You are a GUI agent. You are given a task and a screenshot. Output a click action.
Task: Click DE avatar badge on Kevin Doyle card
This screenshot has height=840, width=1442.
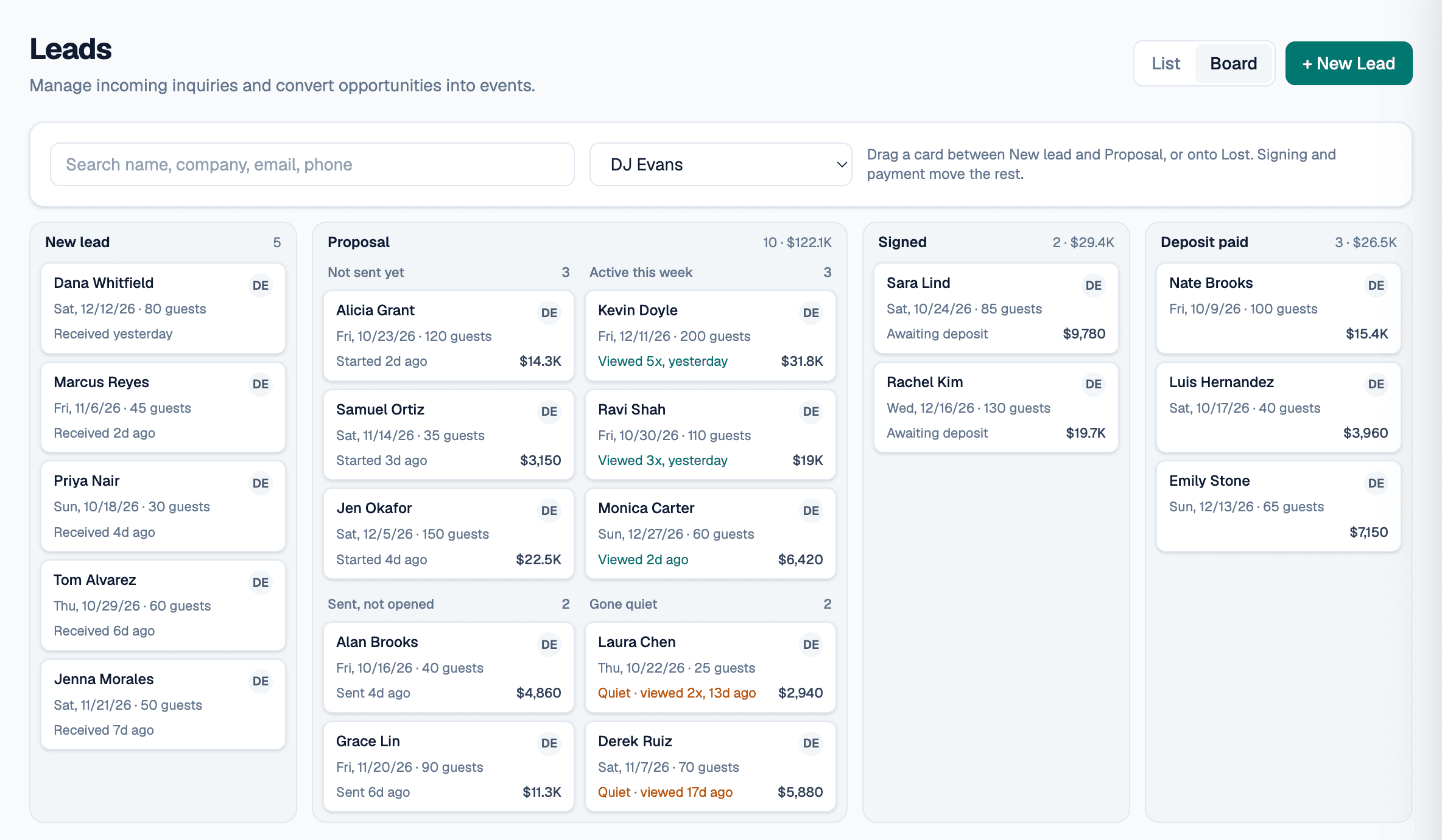pos(811,313)
